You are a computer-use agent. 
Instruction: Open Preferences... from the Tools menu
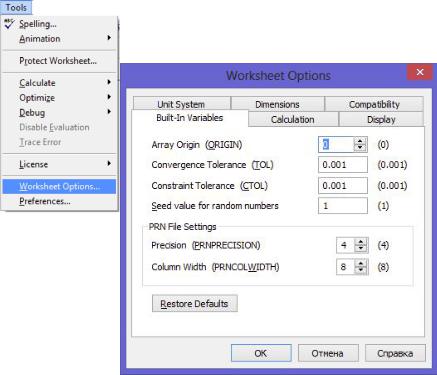(x=59, y=201)
